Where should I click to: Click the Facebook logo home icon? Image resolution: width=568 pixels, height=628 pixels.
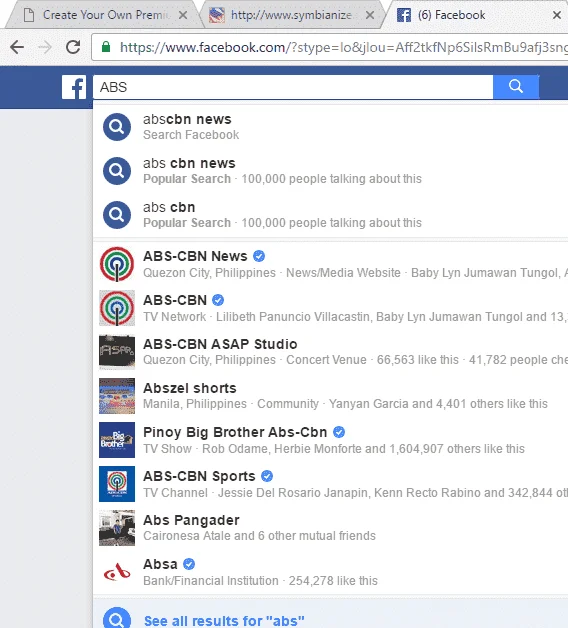tap(74, 87)
